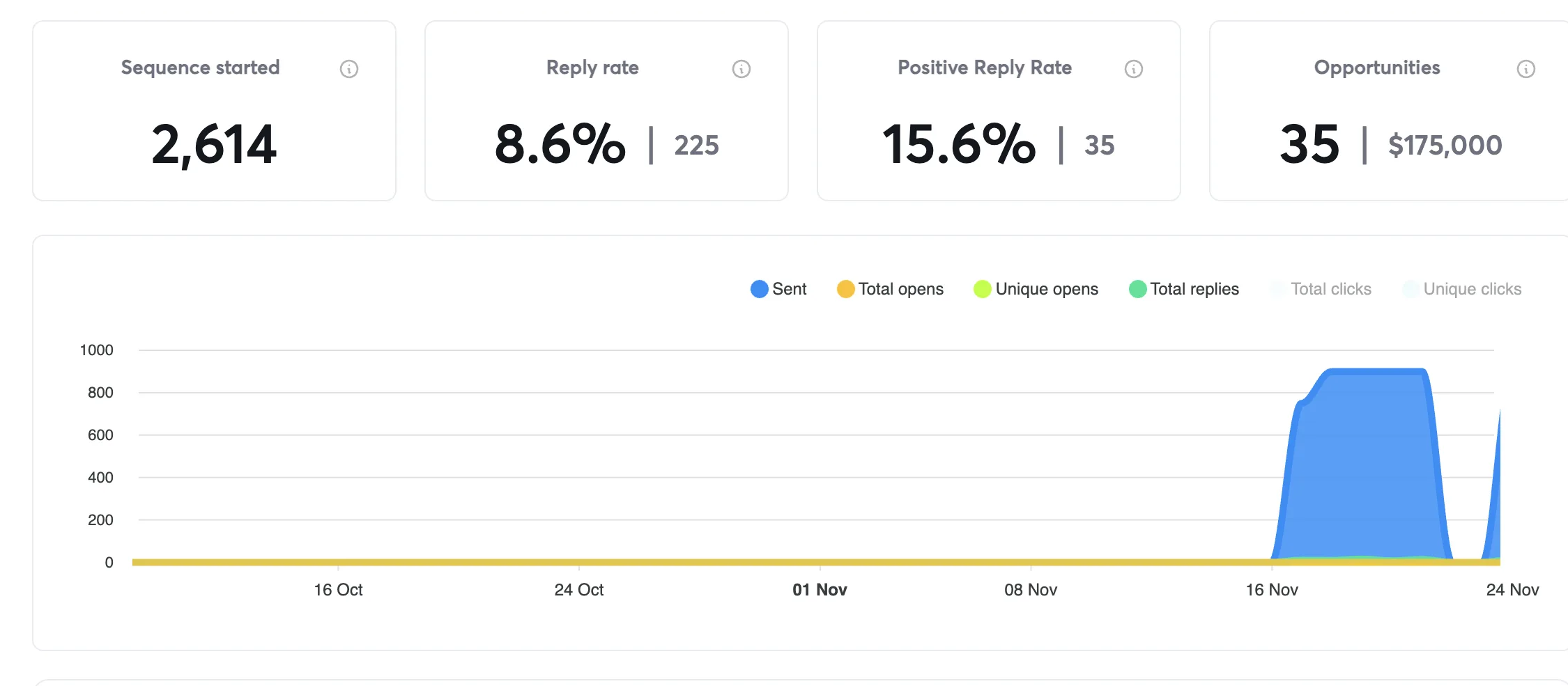This screenshot has height=686, width=1568.
Task: Click the 2,614 sequence started value
Action: 214,145
